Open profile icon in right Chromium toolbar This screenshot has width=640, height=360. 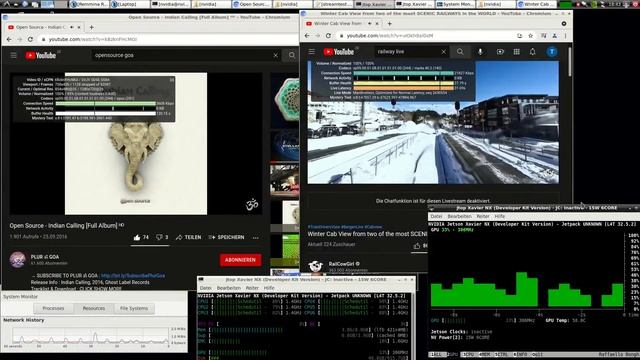(x=554, y=36)
